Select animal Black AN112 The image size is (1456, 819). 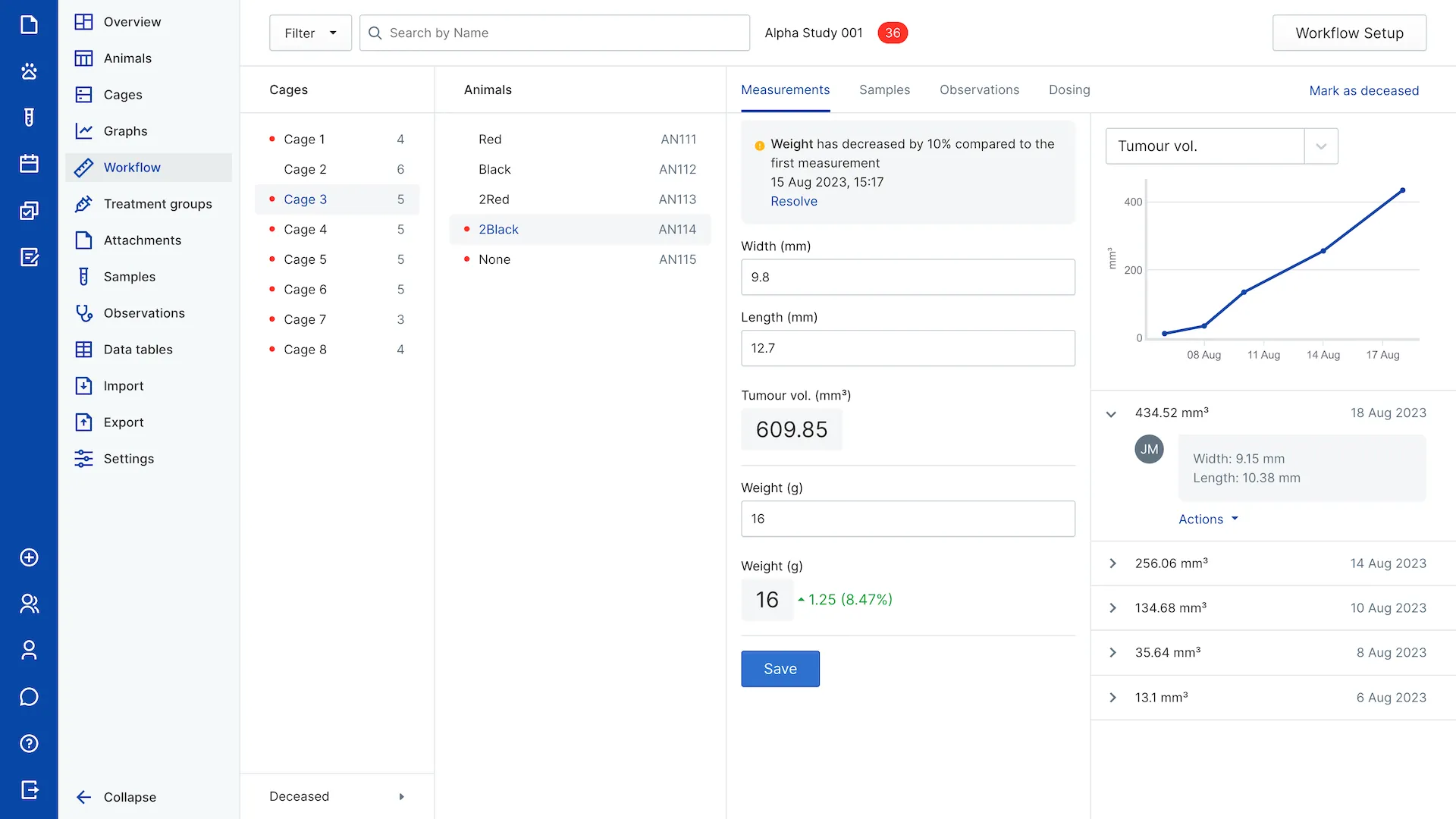point(580,169)
